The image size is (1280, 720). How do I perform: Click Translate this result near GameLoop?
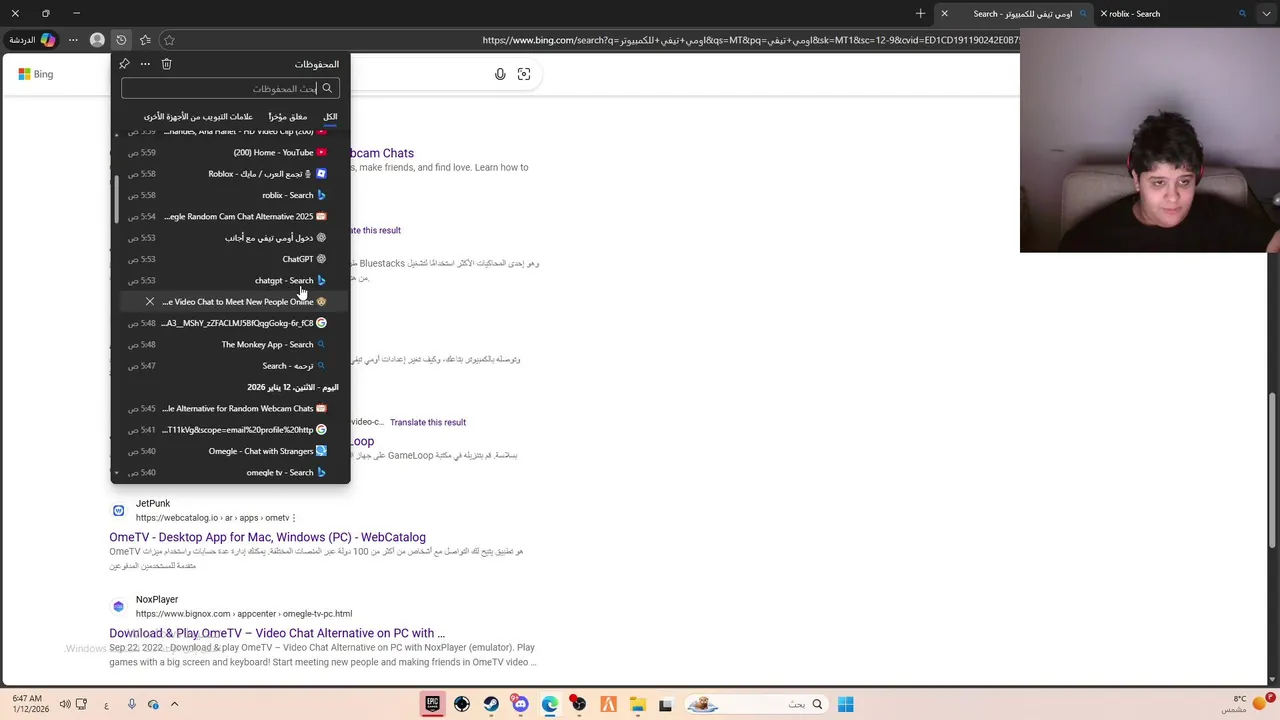tap(428, 422)
